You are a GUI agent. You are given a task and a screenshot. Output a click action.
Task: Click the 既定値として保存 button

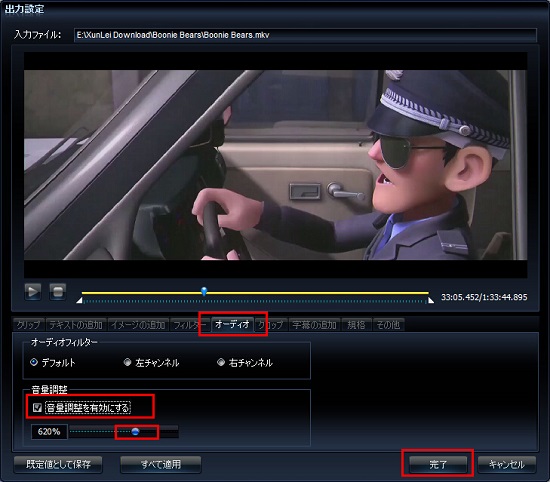(x=58, y=464)
